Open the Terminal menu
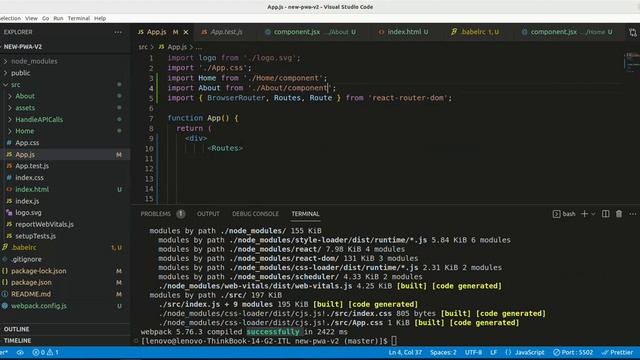640x360 pixels. 79,18
